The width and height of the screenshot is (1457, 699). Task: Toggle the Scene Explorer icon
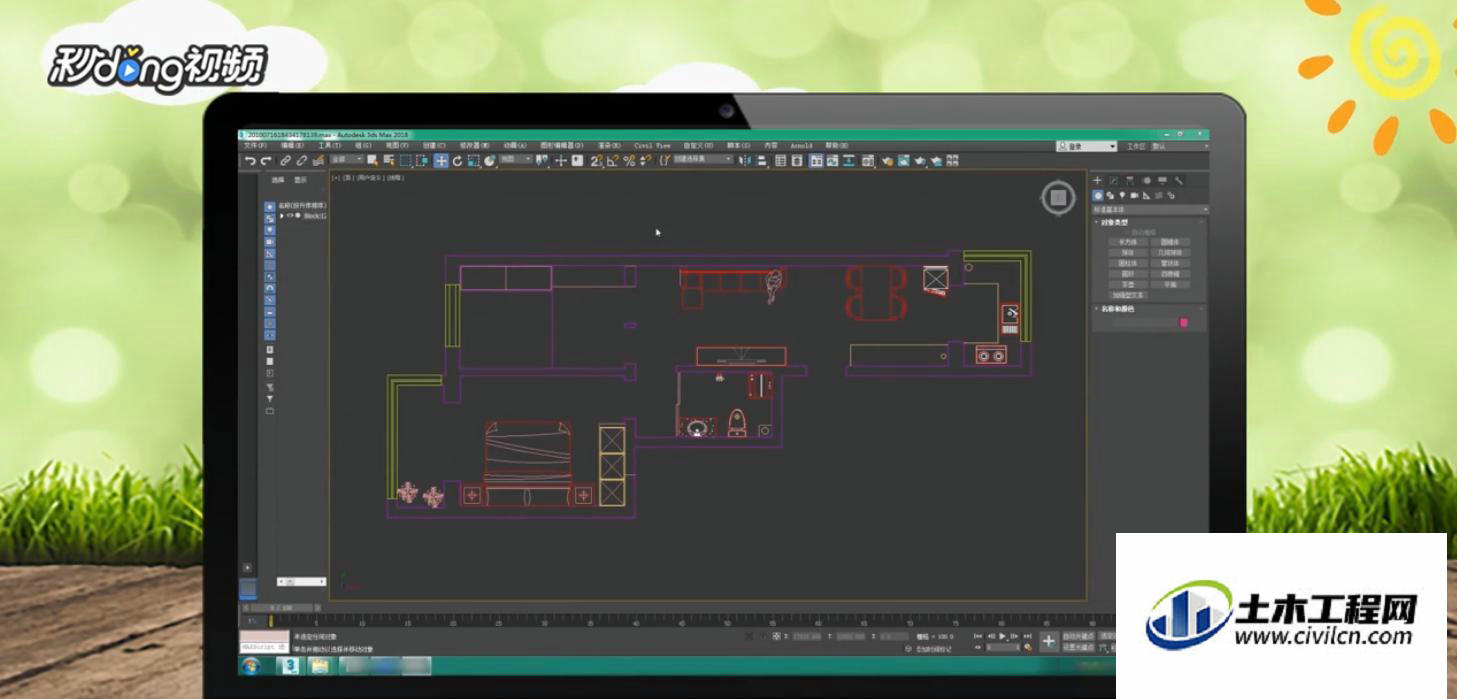pos(780,161)
